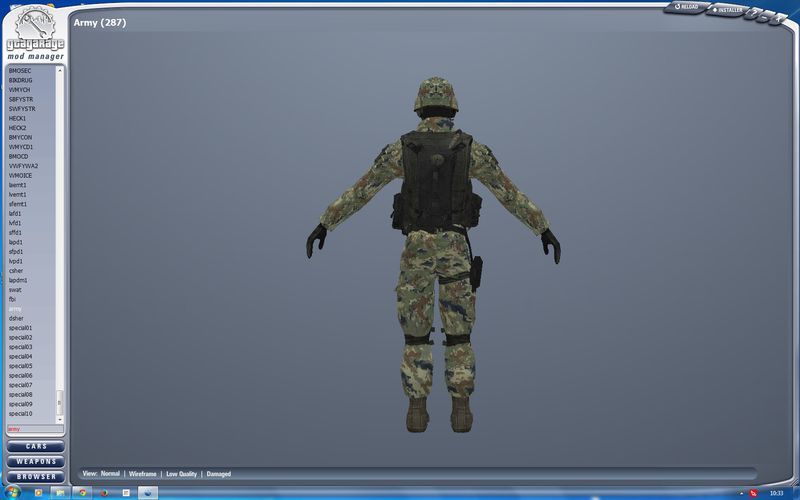
Task: Select SWFYSTR in the model list
Action: 22,109
